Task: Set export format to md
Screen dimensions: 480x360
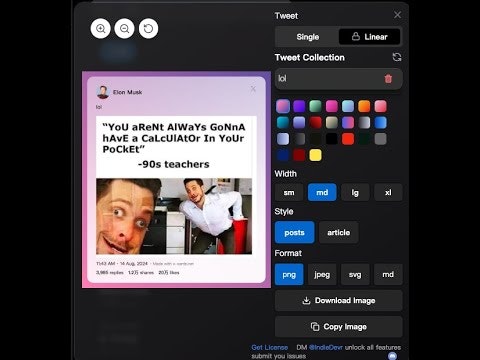Action: [388, 275]
